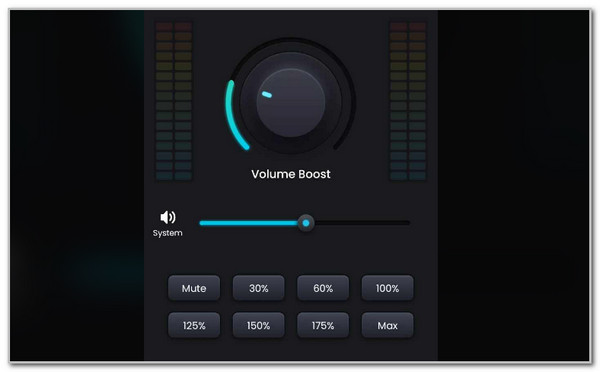600x372 pixels.
Task: Click the 'System' label under speaker
Action: (x=168, y=233)
